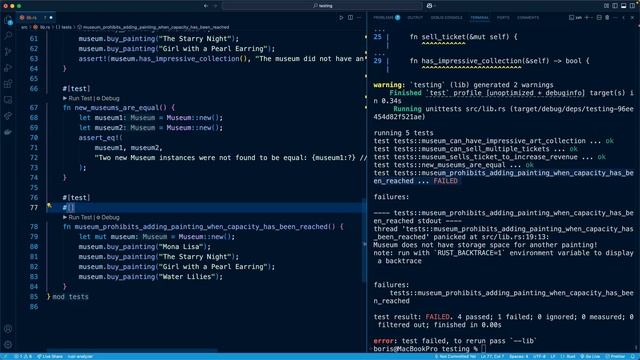Screen dimensions: 640x360
Task: Open panel More Actions ellipsis
Action: [x=616, y=18]
